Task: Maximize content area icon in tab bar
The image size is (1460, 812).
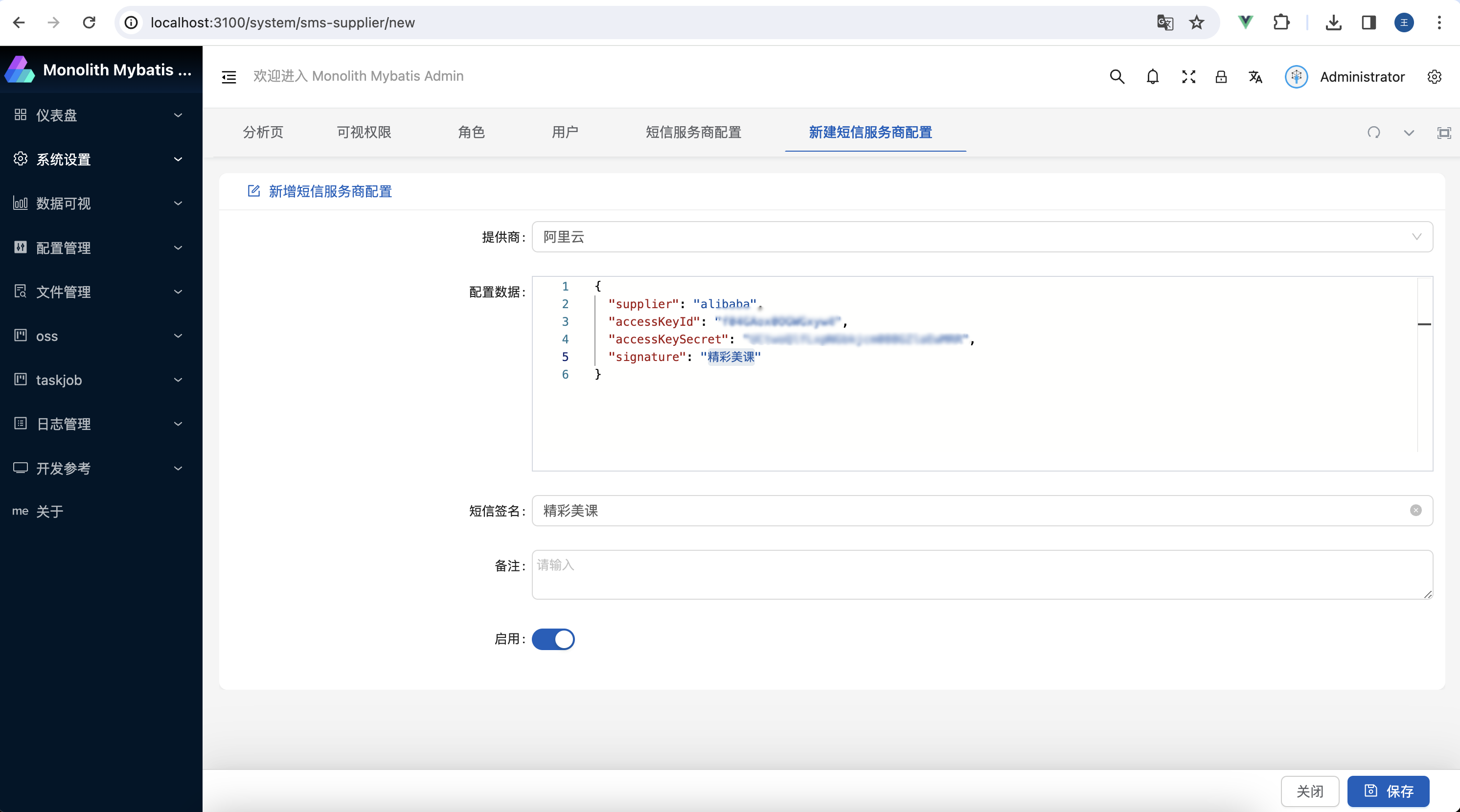Action: point(1443,133)
